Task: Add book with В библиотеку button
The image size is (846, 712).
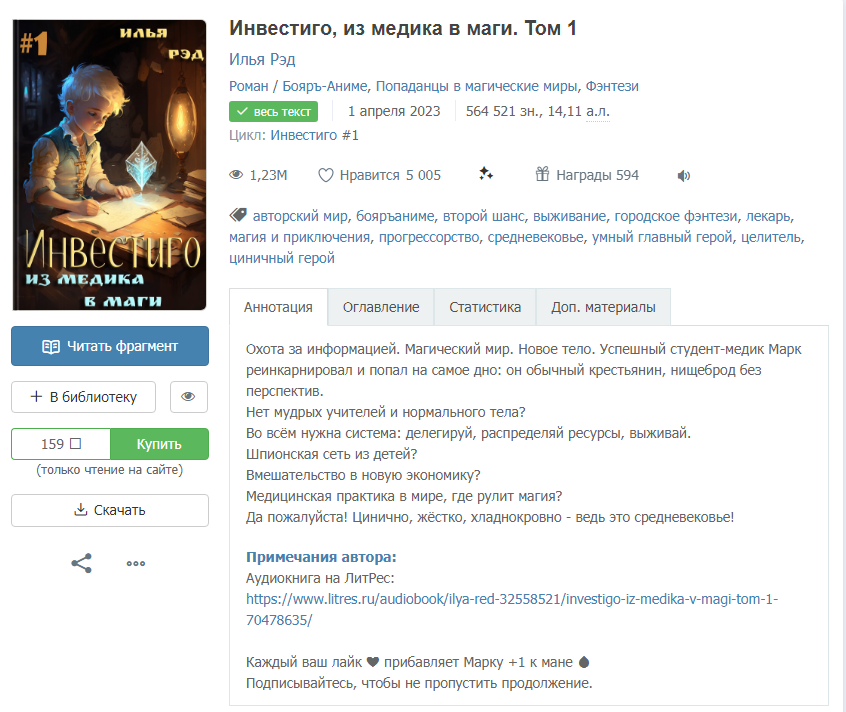Action: (x=84, y=397)
